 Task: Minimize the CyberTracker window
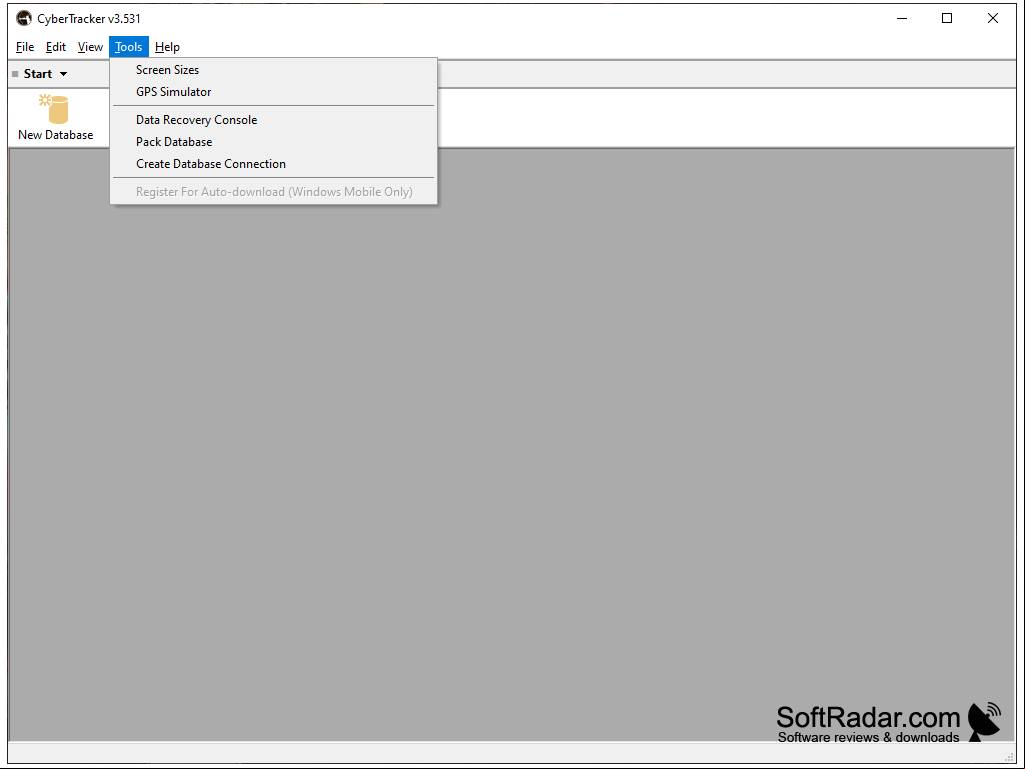point(902,18)
